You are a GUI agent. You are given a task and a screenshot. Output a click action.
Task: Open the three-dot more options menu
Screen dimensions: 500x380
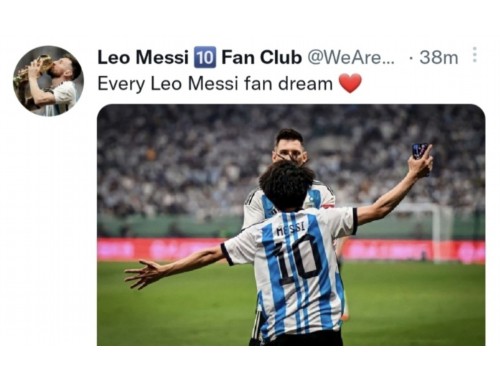point(475,55)
